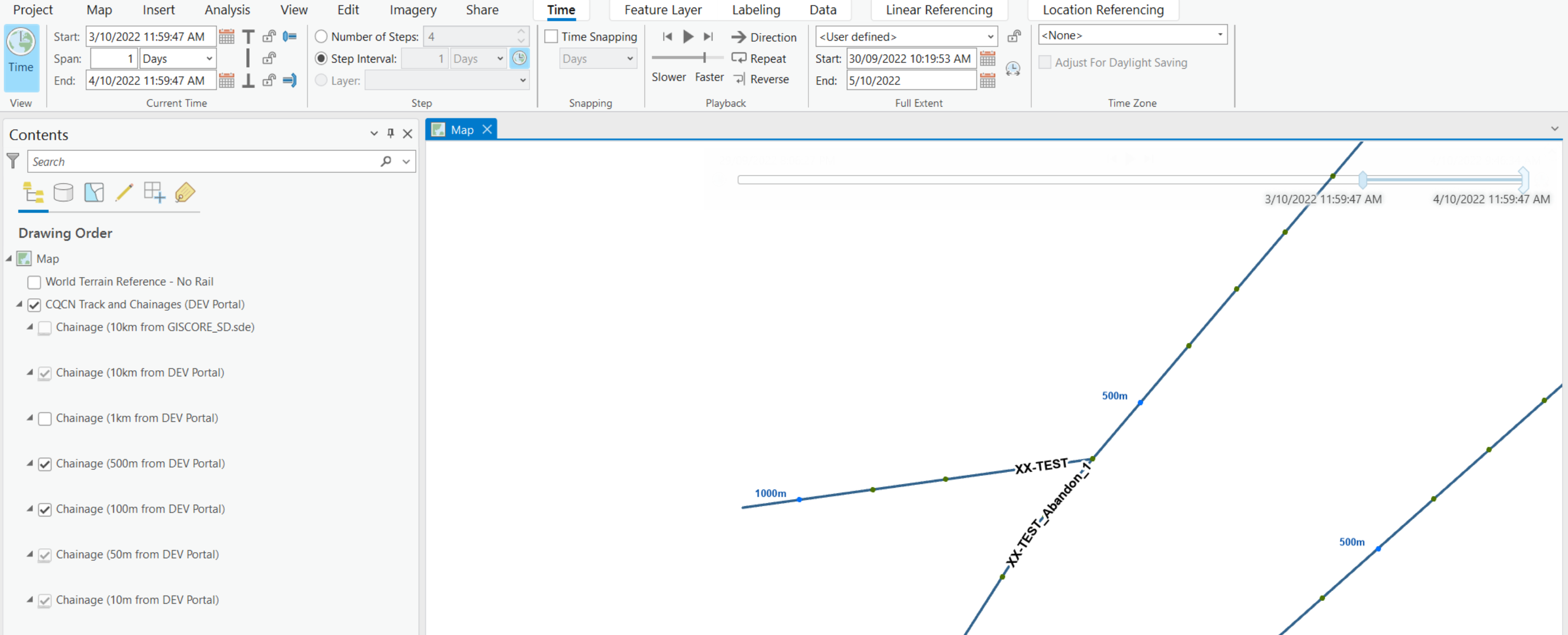Click List By Data Source icon
The width and height of the screenshot is (1568, 635).
click(63, 193)
